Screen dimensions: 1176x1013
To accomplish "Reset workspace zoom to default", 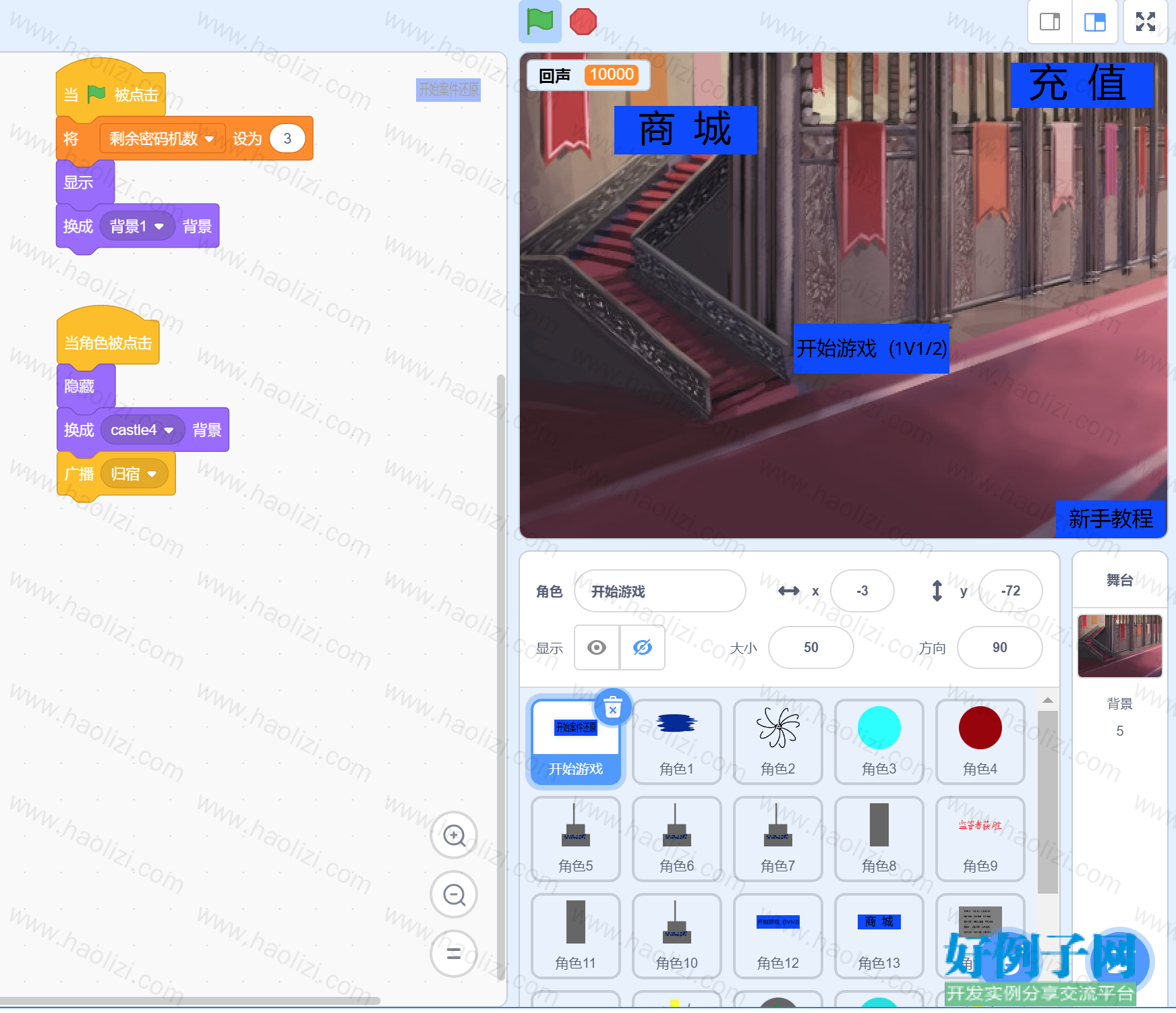I will pos(454,954).
